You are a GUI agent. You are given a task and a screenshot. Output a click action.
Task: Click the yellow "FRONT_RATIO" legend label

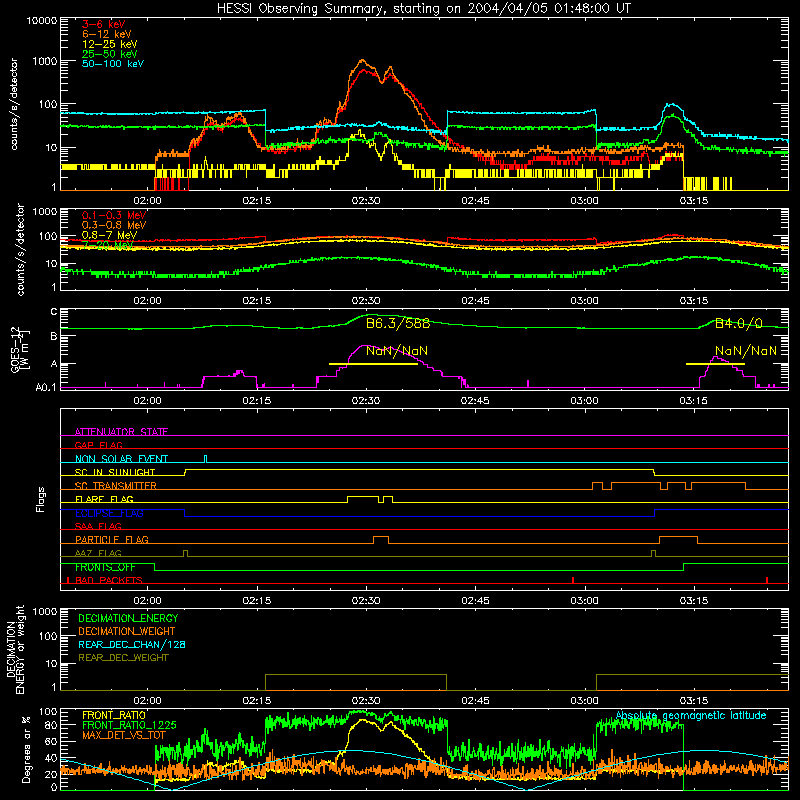(x=114, y=715)
